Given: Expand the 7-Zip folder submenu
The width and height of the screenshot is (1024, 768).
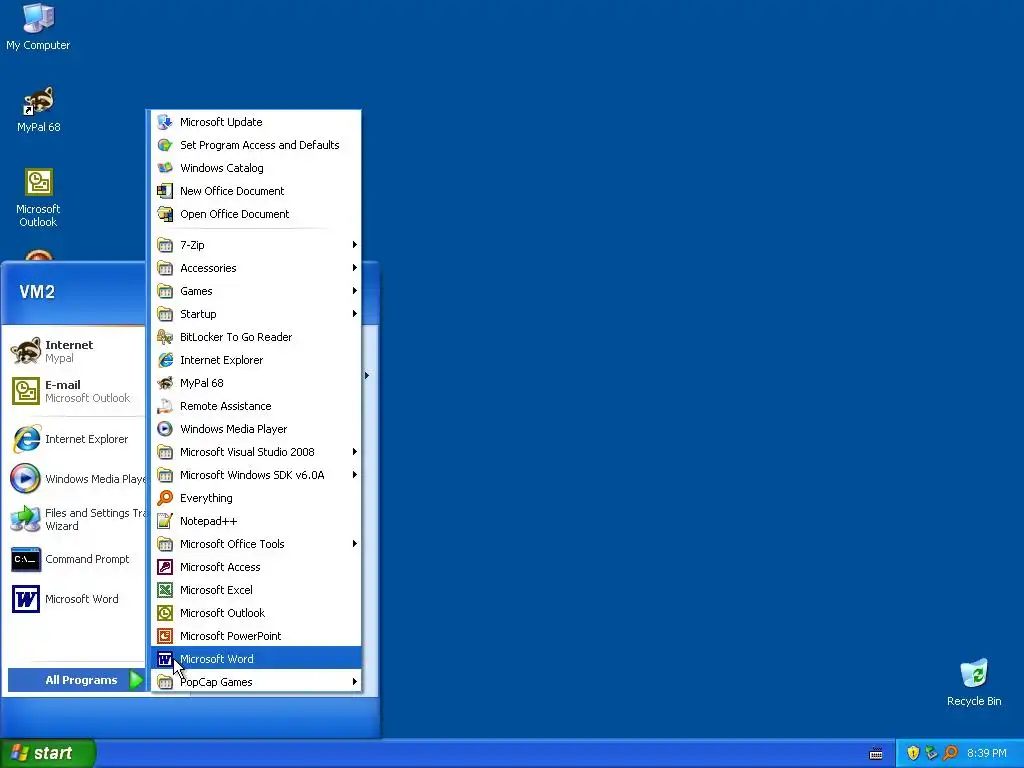Looking at the screenshot, I should 256,245.
